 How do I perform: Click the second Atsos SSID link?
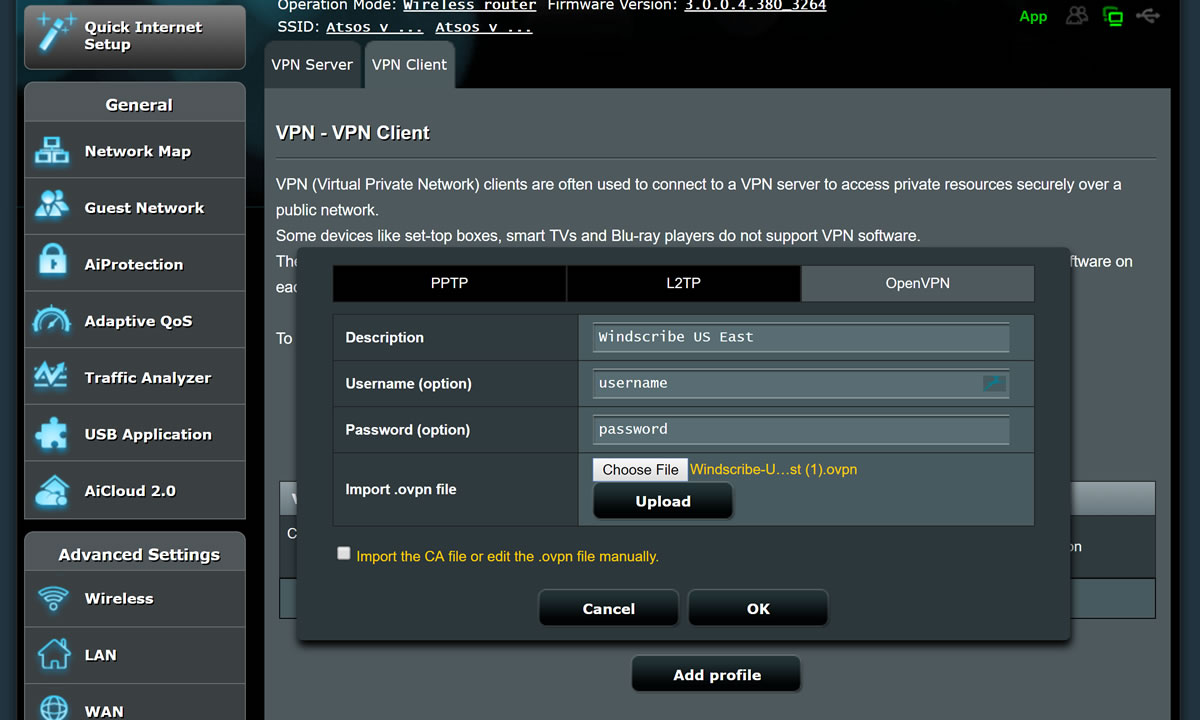[484, 27]
